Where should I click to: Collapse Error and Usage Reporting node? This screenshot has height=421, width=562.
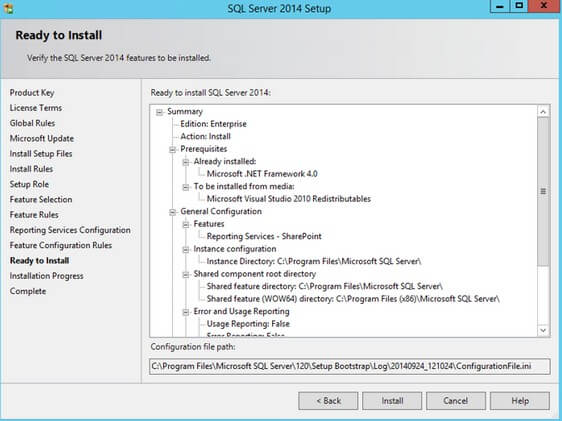point(186,312)
